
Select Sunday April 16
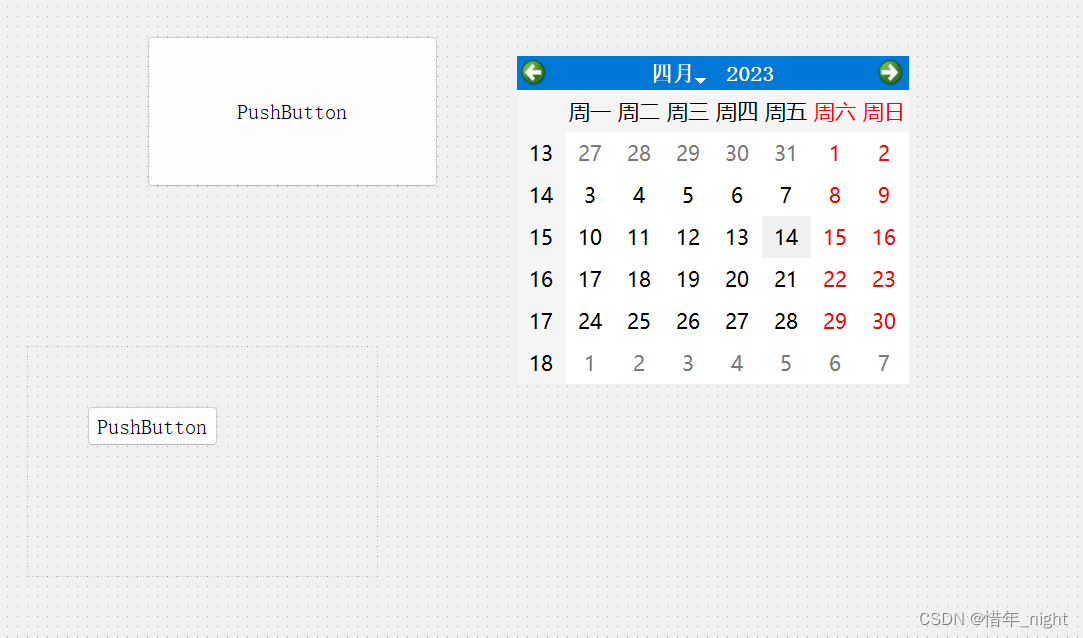pyautogui.click(x=883, y=237)
